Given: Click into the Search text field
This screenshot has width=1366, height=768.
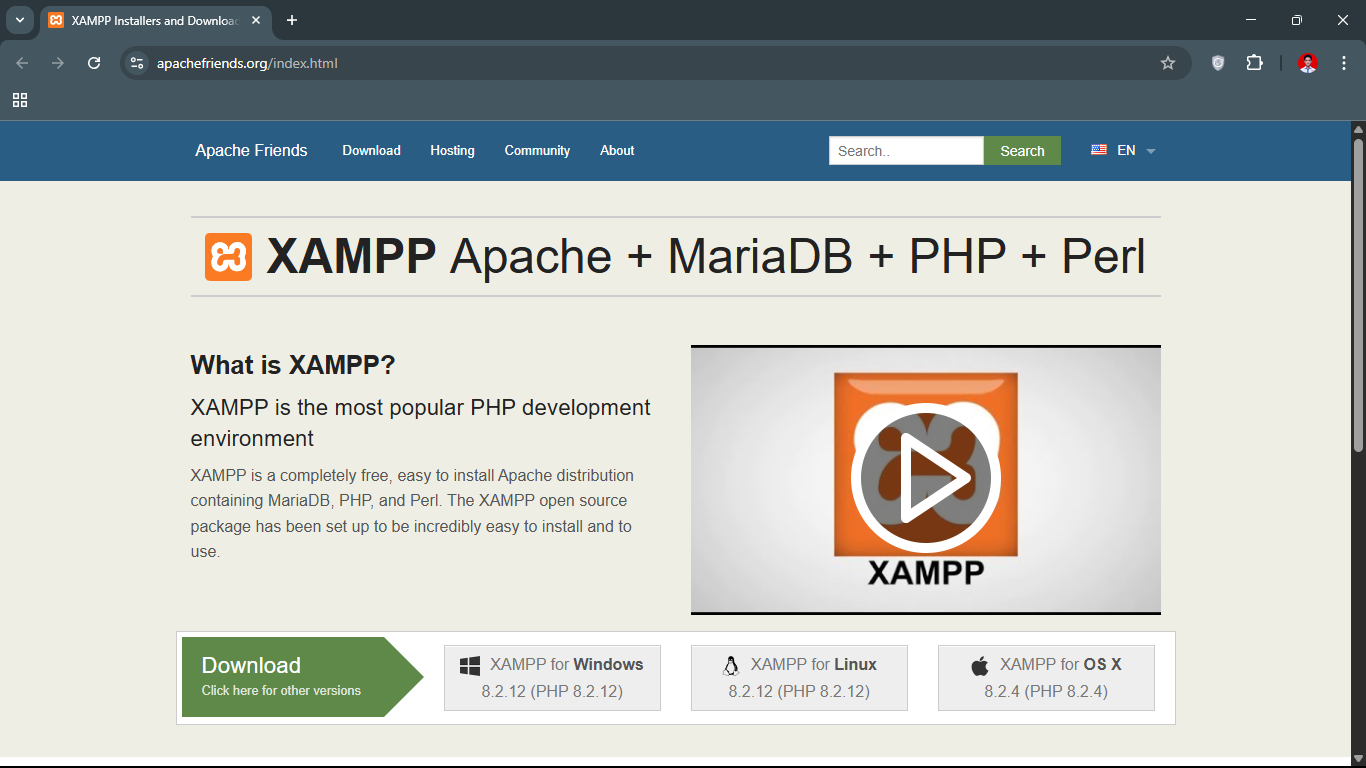Looking at the screenshot, I should (905, 151).
